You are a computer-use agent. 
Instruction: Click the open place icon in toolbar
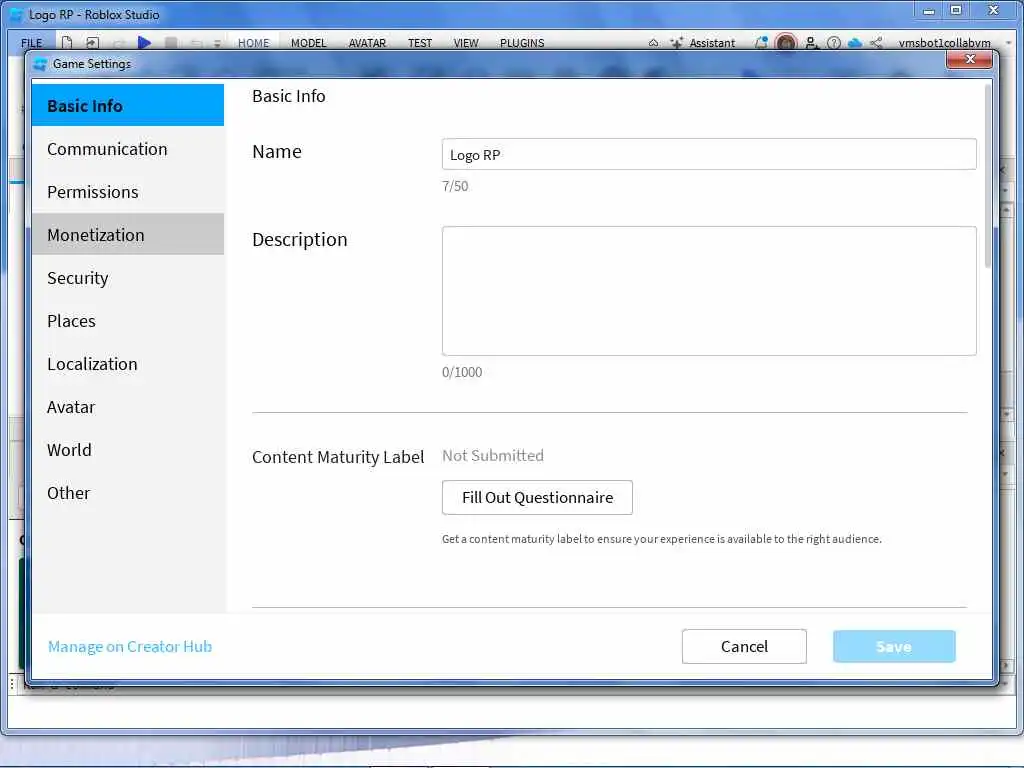coord(92,42)
